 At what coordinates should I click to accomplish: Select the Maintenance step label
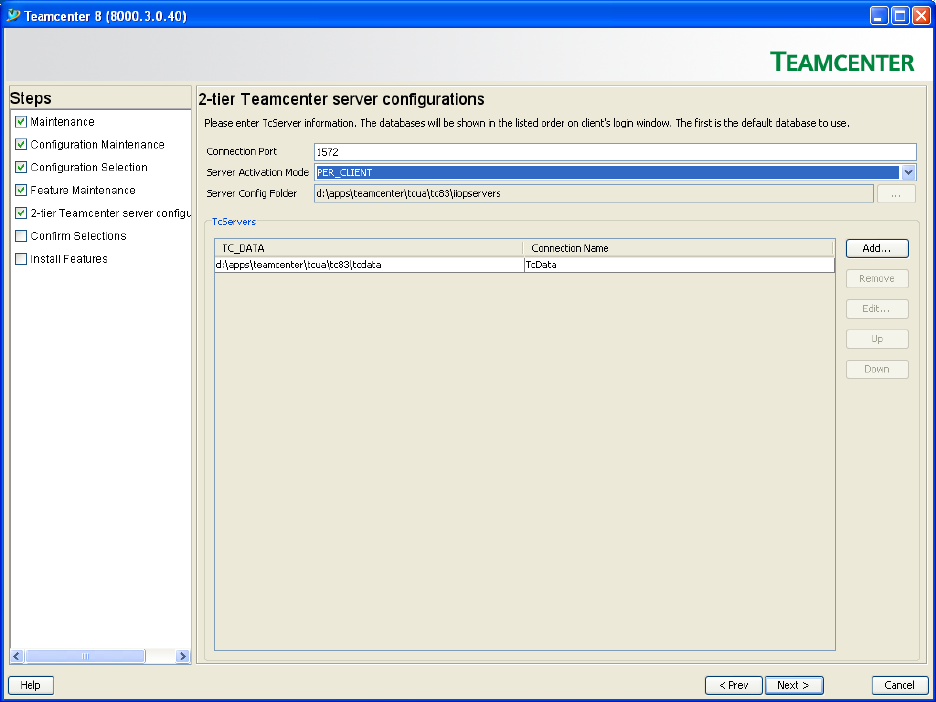pyautogui.click(x=63, y=122)
